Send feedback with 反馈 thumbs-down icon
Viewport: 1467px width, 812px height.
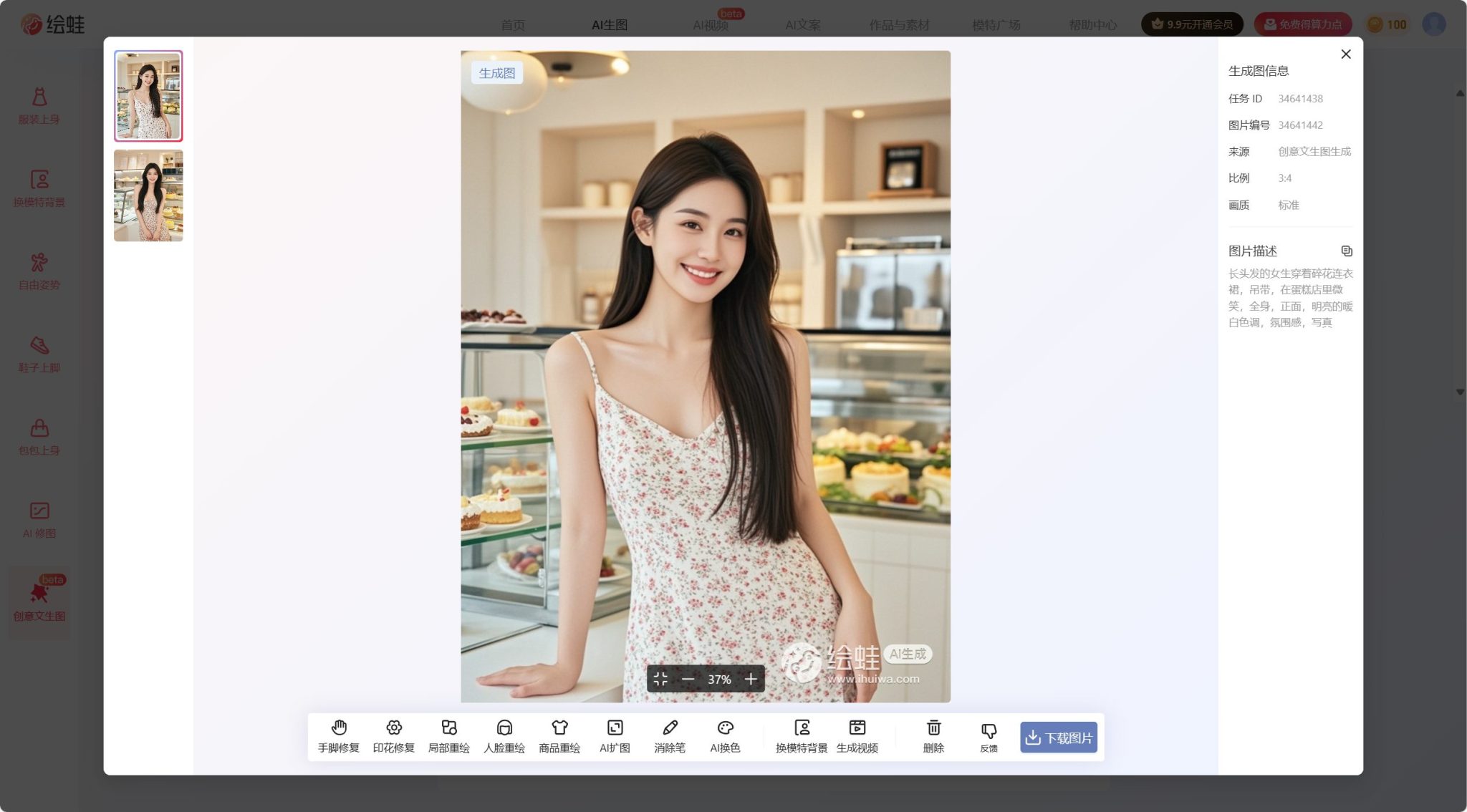pos(989,738)
